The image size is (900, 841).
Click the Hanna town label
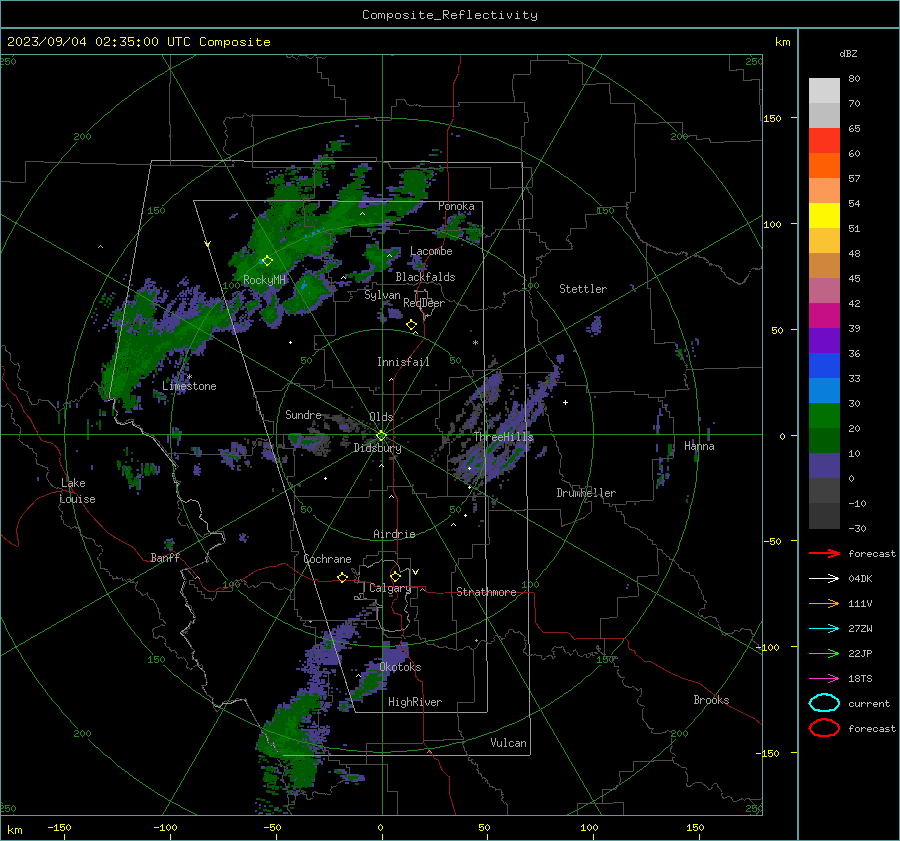[699, 446]
